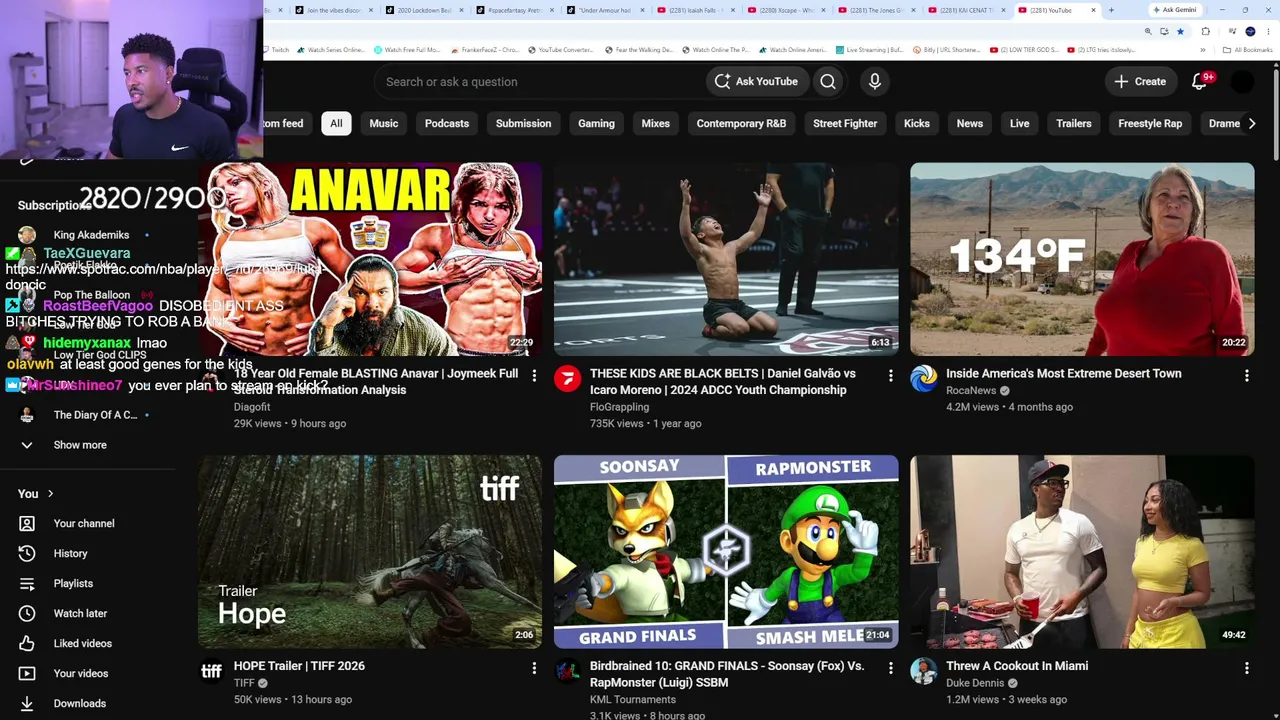Screen dimensions: 1280x720
Task: Switch to the Xscape browser tab
Action: pos(787,10)
